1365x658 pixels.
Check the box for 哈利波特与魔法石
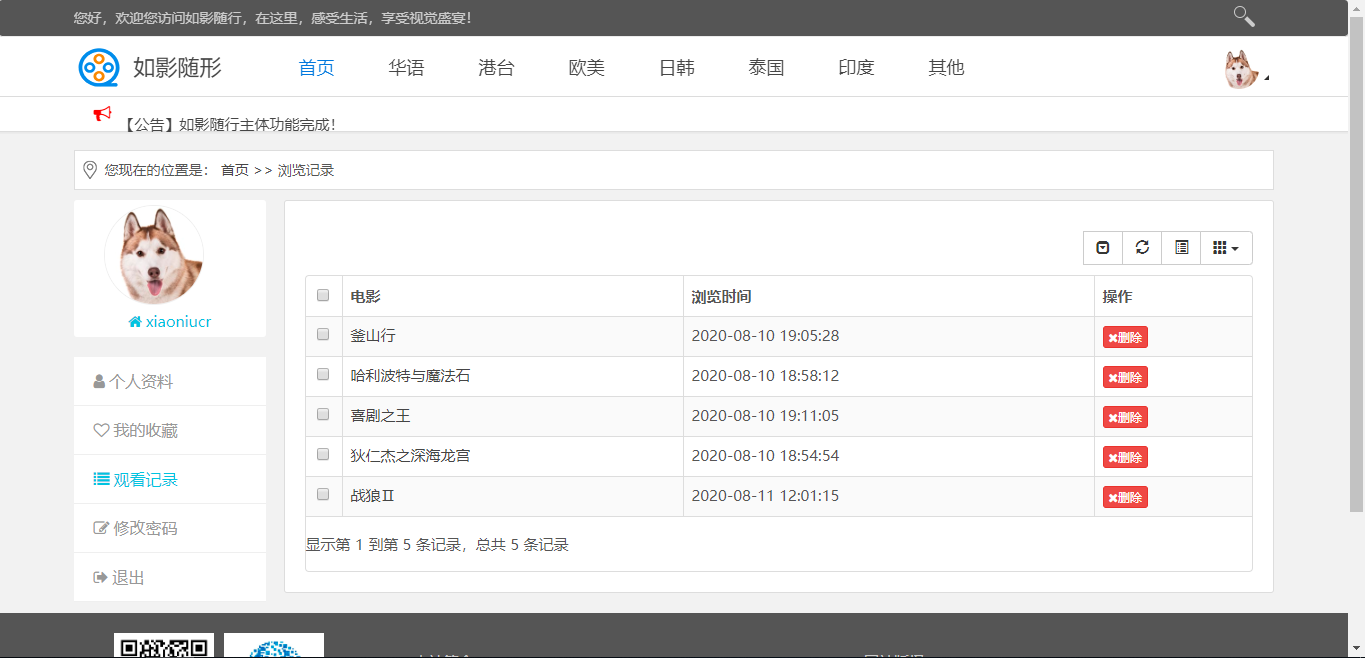pyautogui.click(x=323, y=374)
